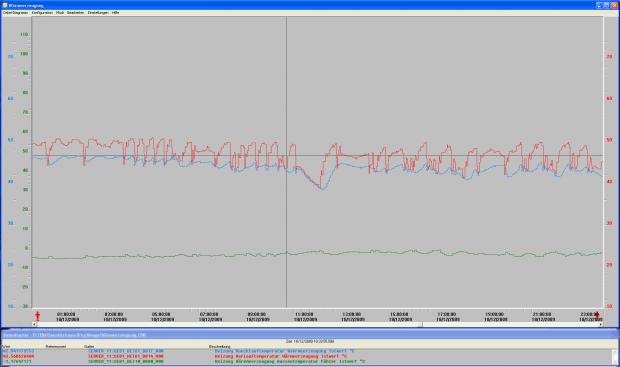Click the left arrow of the horizontal scrollbar

[x=34, y=324]
